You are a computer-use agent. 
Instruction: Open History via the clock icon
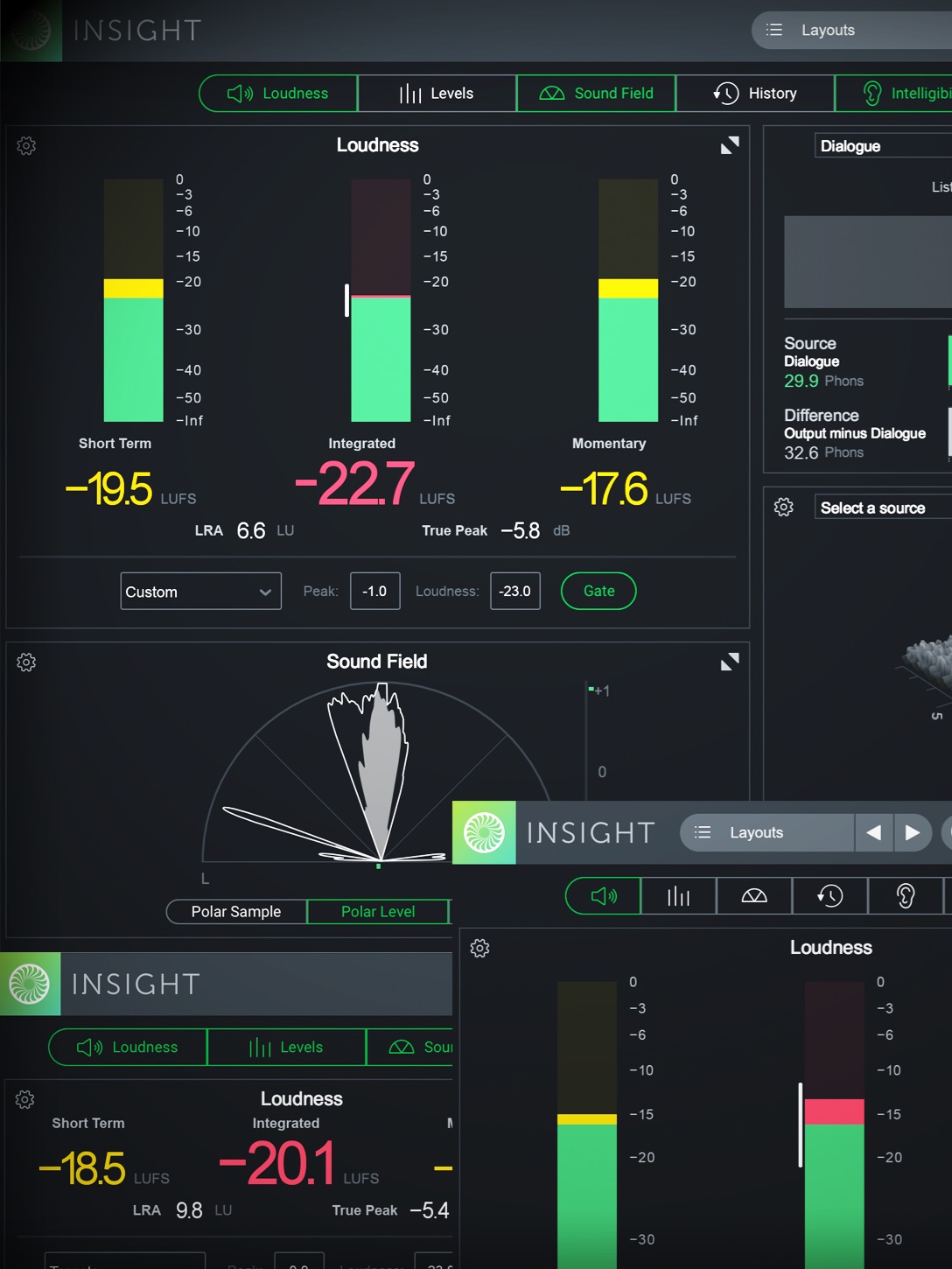point(829,895)
